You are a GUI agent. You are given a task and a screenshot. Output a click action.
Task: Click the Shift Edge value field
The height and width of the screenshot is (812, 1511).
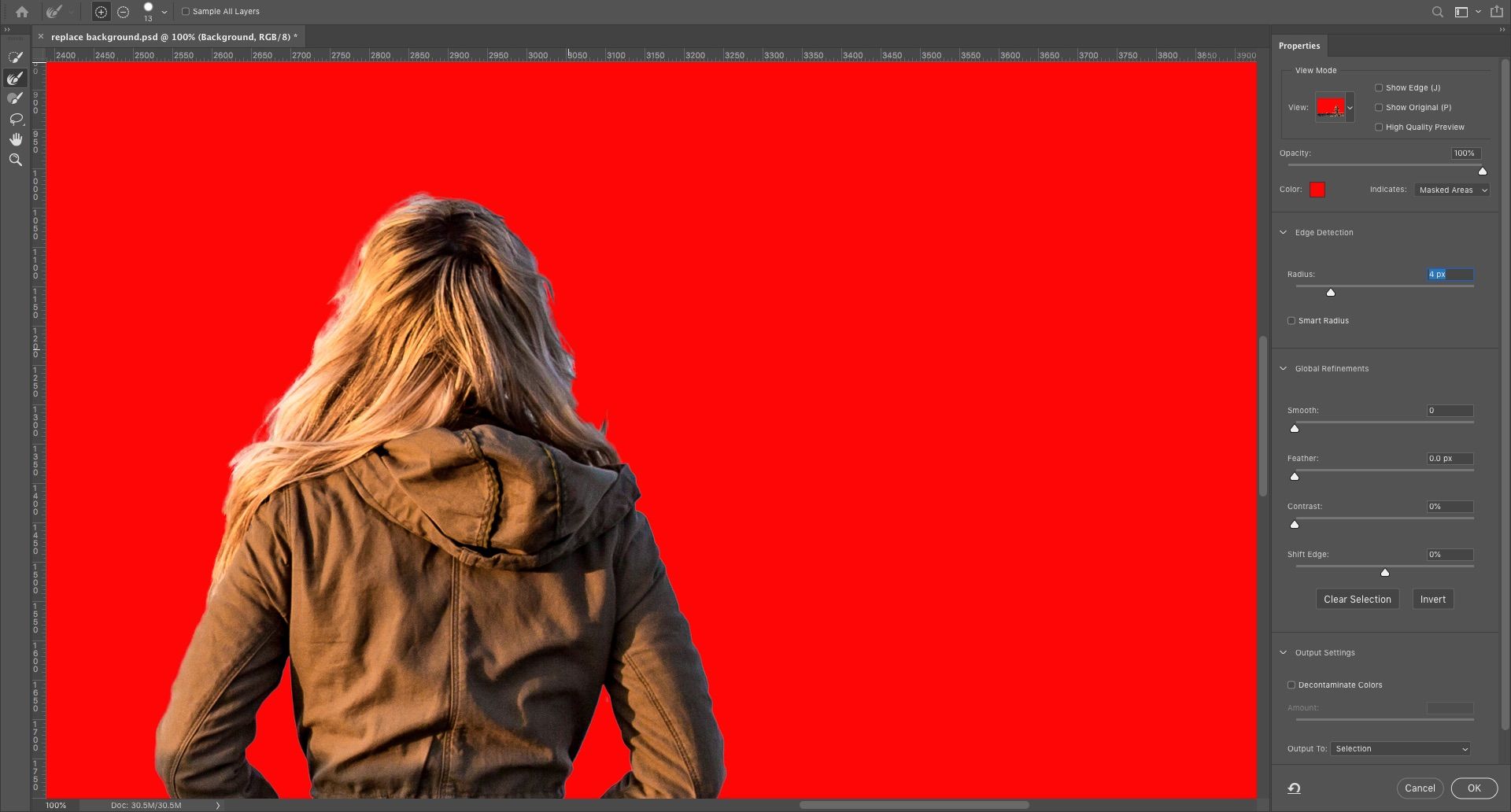coord(1450,555)
